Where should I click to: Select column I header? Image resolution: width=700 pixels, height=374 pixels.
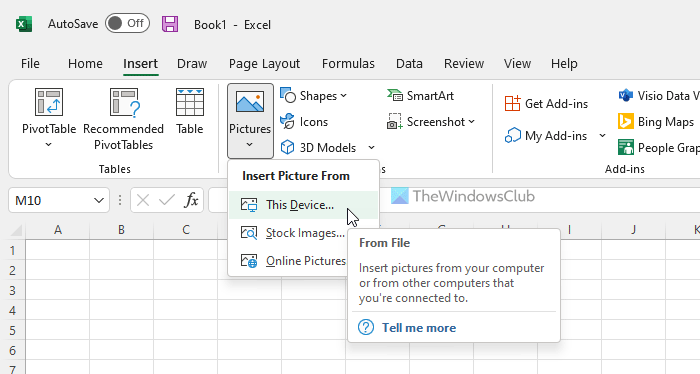click(570, 230)
